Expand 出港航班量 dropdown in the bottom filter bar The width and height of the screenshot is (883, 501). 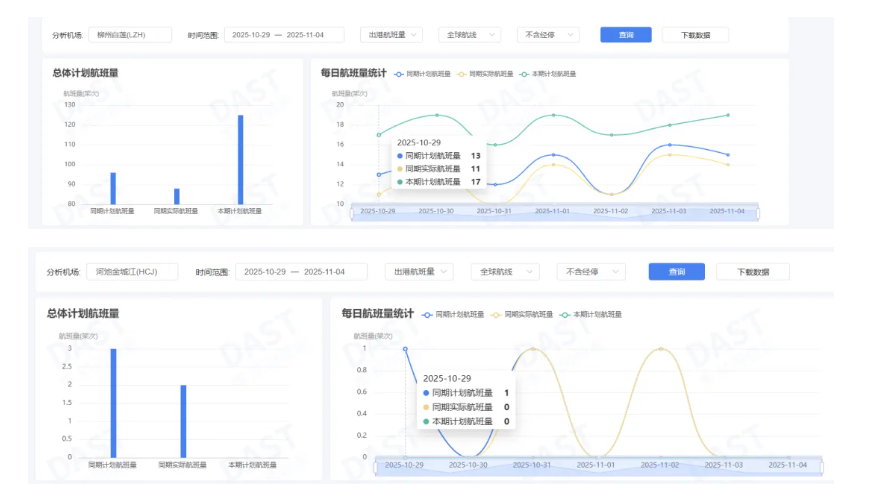click(x=419, y=272)
